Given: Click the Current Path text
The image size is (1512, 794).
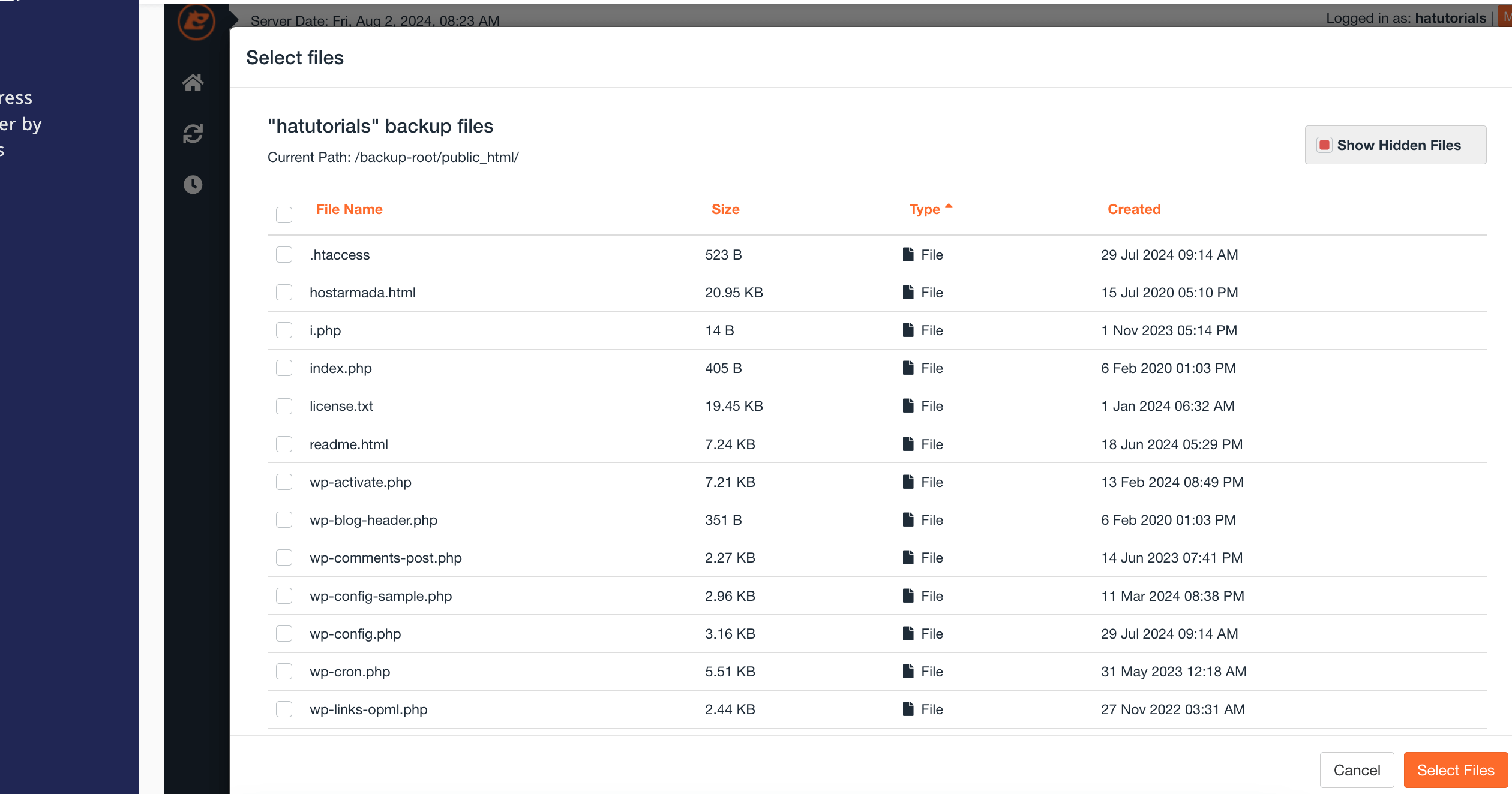Looking at the screenshot, I should (393, 157).
